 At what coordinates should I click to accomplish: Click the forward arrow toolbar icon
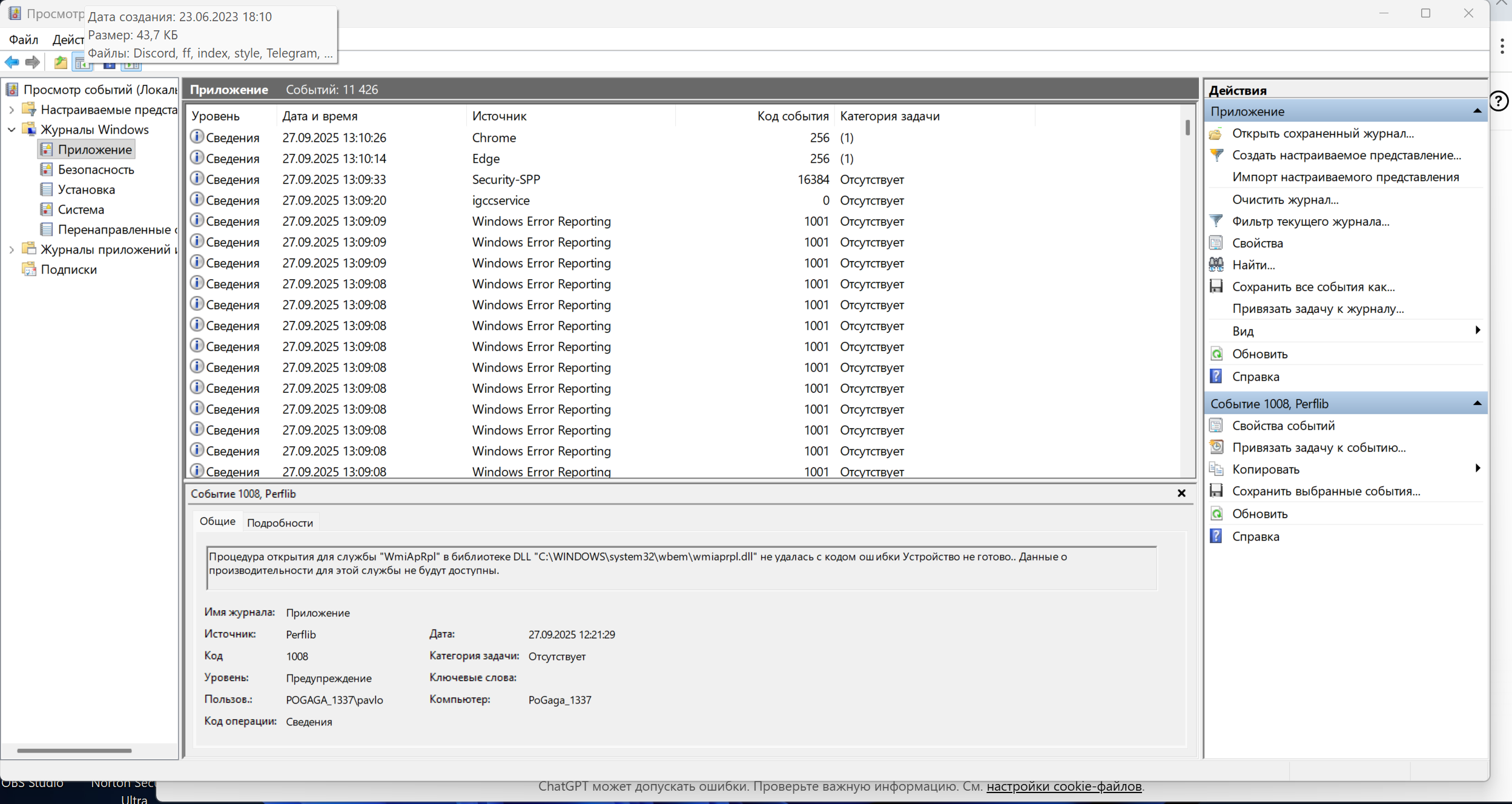[x=33, y=62]
